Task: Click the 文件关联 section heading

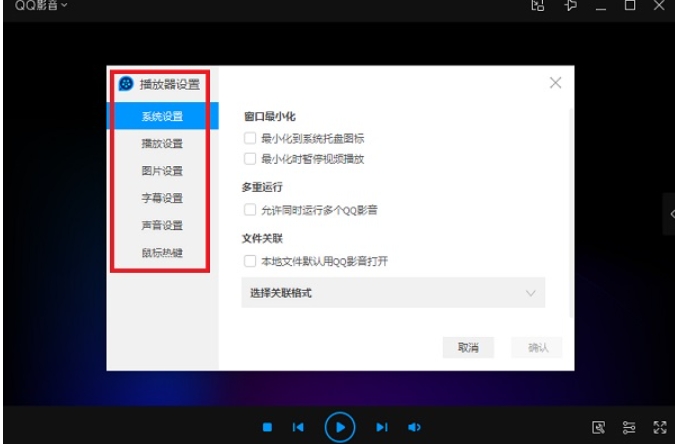Action: pyautogui.click(x=262, y=239)
